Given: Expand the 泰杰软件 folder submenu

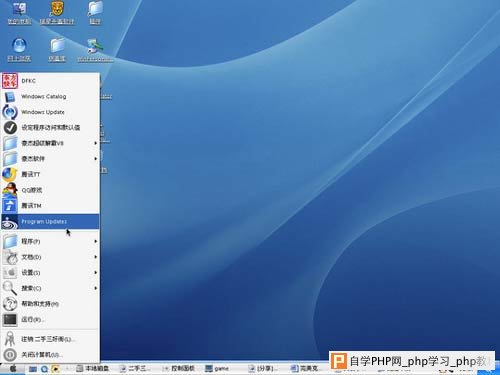Looking at the screenshot, I should pyautogui.click(x=50, y=159).
